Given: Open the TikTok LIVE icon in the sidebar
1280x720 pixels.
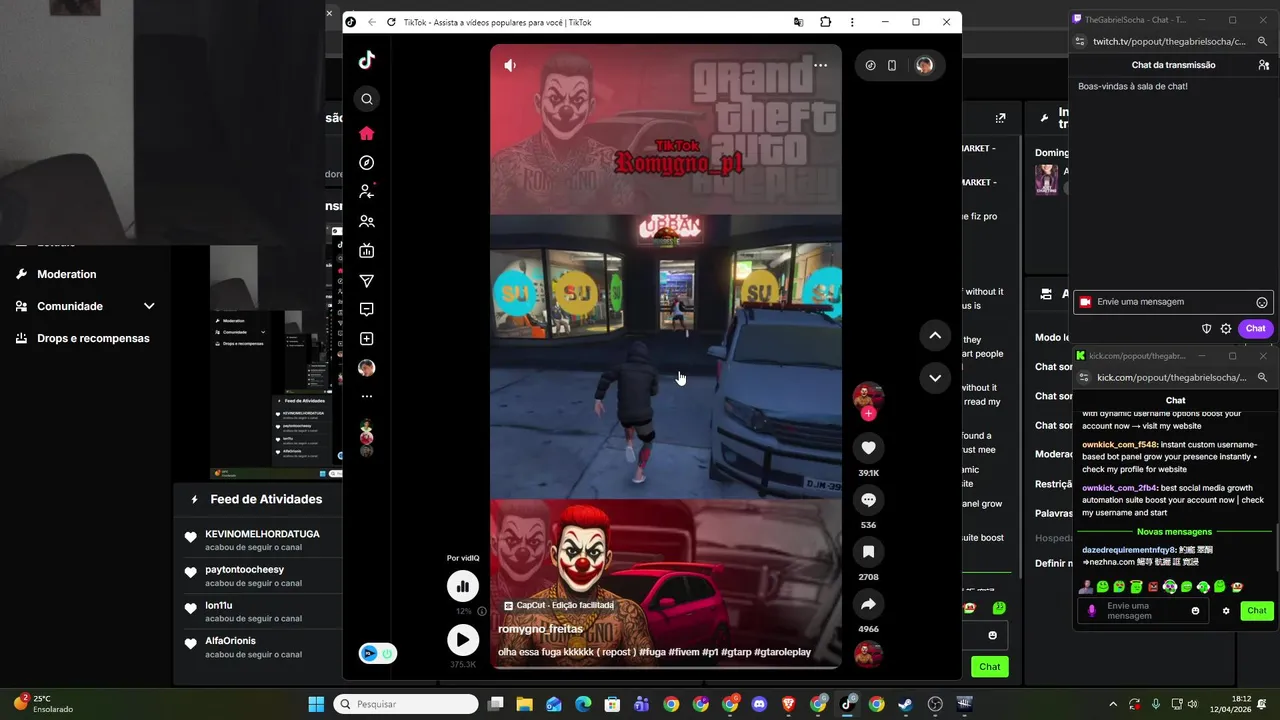Looking at the screenshot, I should click(x=367, y=251).
